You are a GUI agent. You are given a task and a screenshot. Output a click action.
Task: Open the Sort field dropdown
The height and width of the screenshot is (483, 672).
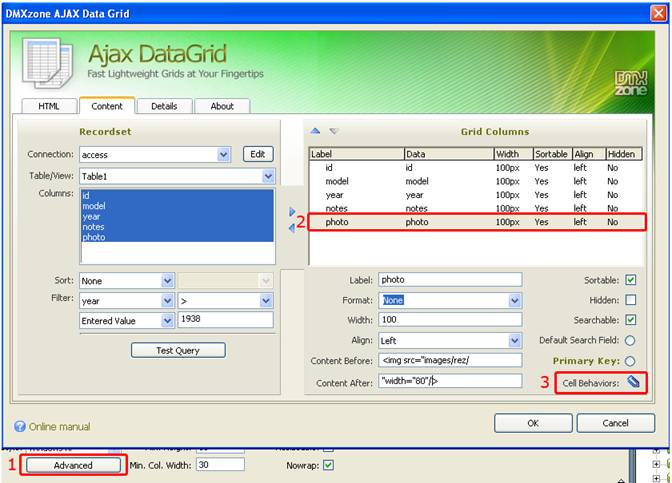tap(168, 281)
